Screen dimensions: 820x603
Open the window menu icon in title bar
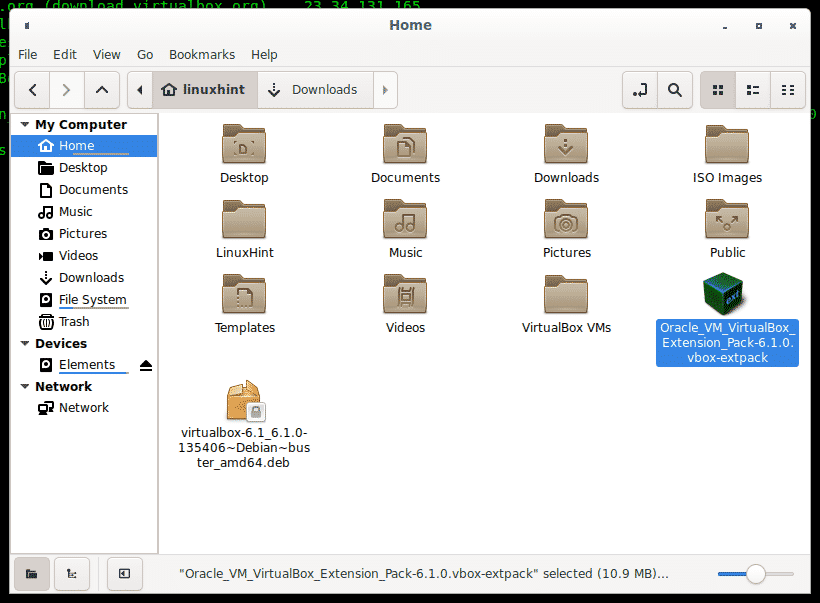click(27, 26)
